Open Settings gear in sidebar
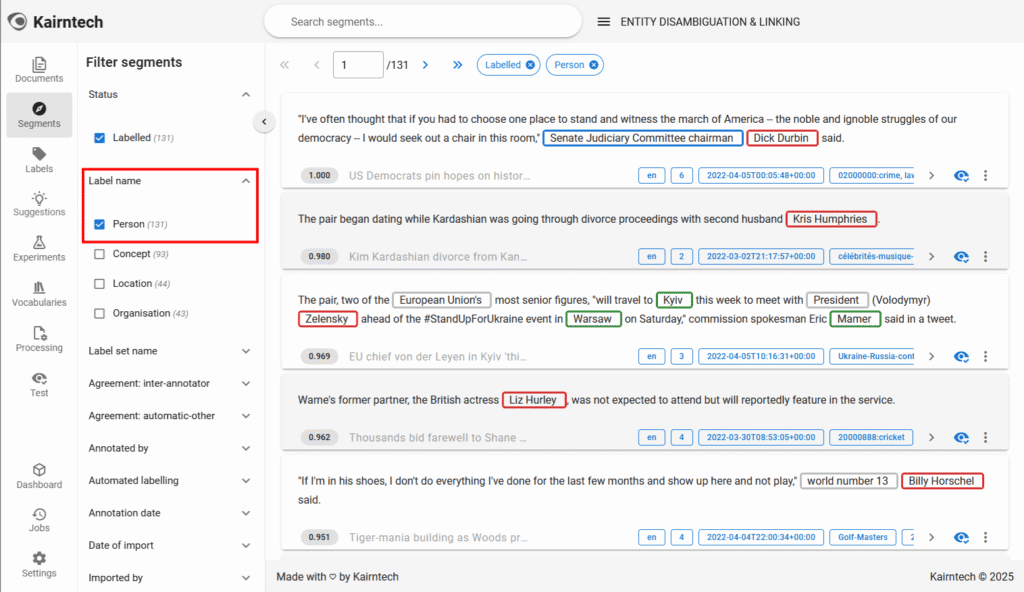Viewport: 1024px width, 592px height. tap(39, 564)
